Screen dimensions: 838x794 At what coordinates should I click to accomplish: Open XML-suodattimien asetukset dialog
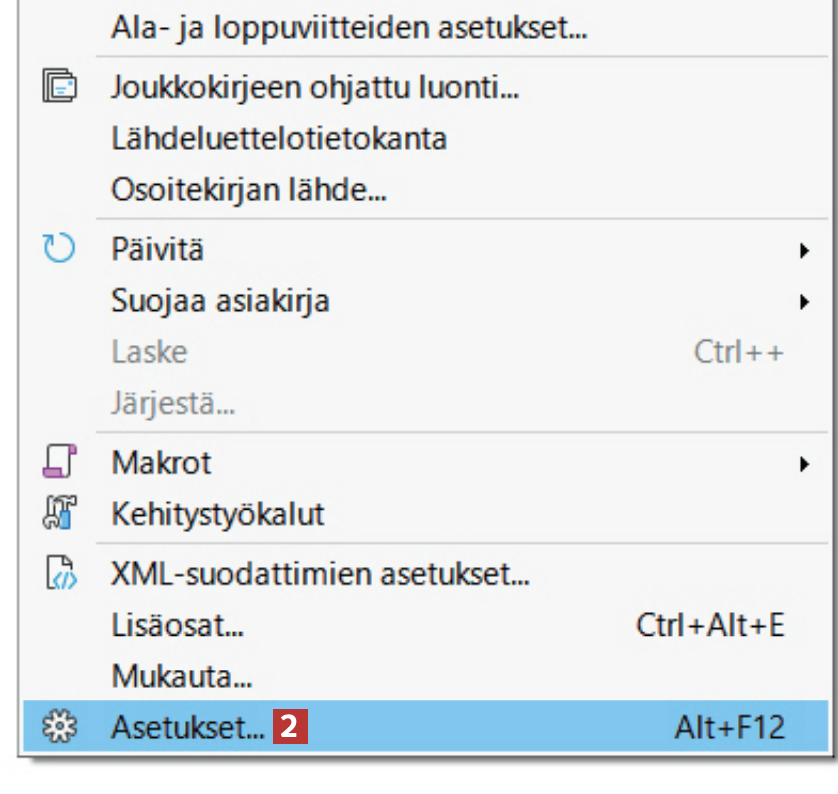[x=320, y=575]
